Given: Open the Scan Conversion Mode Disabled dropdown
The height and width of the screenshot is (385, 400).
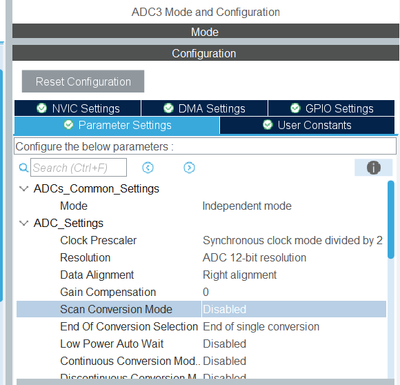Looking at the screenshot, I should click(x=294, y=309).
